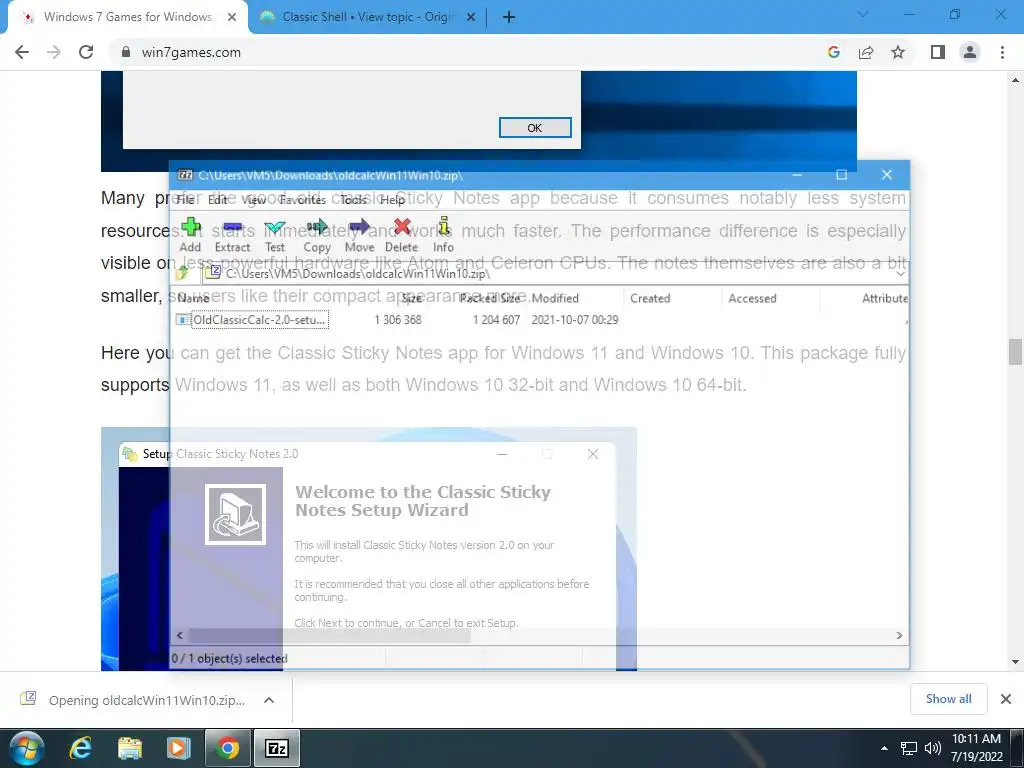Click the Google search icon in address bar
The width and height of the screenshot is (1024, 768).
(833, 52)
